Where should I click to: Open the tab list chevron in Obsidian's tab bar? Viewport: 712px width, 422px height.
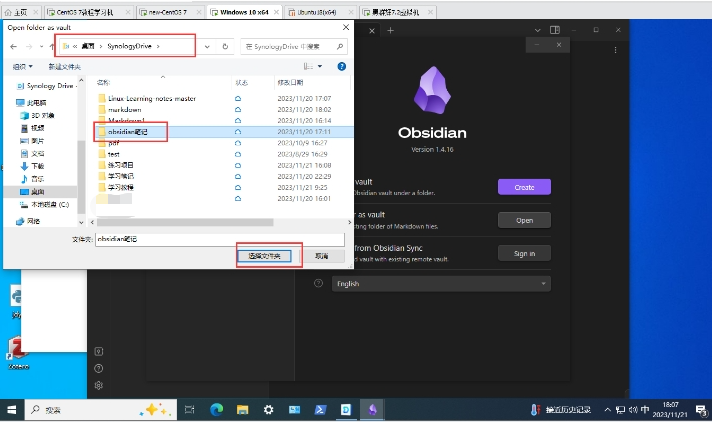pos(538,30)
